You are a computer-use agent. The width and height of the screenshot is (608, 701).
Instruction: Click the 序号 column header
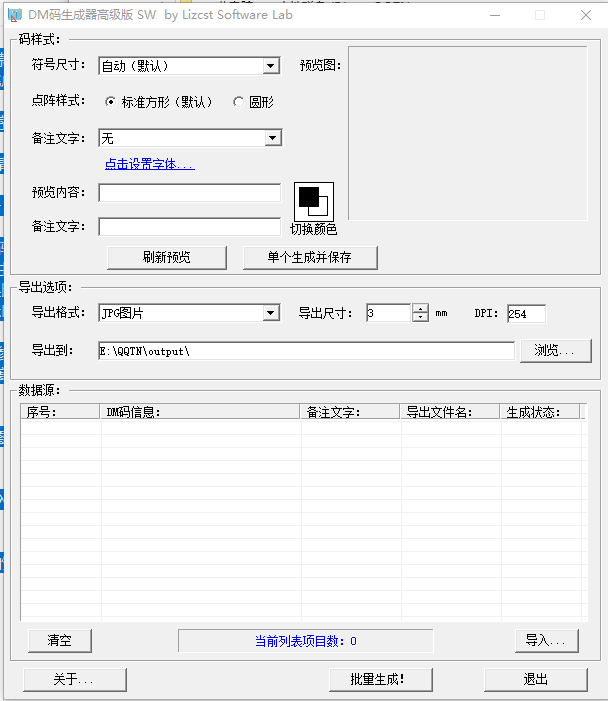point(60,411)
